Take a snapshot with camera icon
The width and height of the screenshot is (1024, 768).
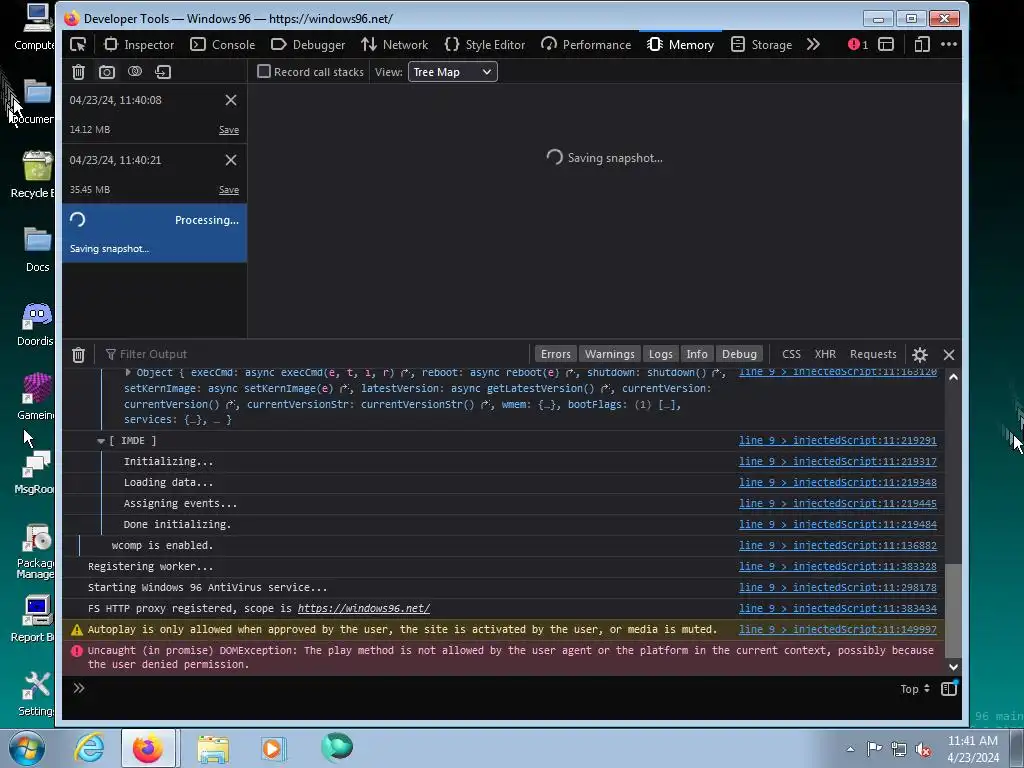tap(106, 72)
